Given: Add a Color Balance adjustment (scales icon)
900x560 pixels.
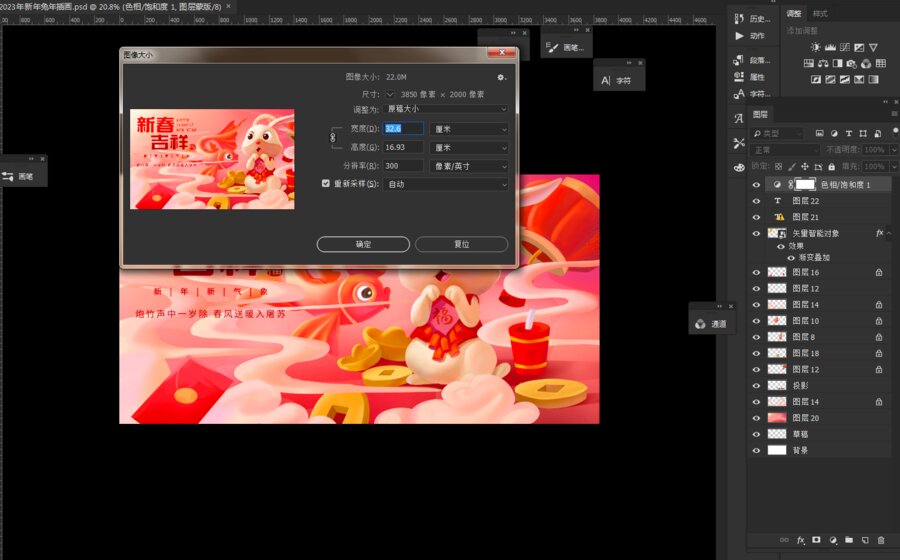Looking at the screenshot, I should click(823, 63).
